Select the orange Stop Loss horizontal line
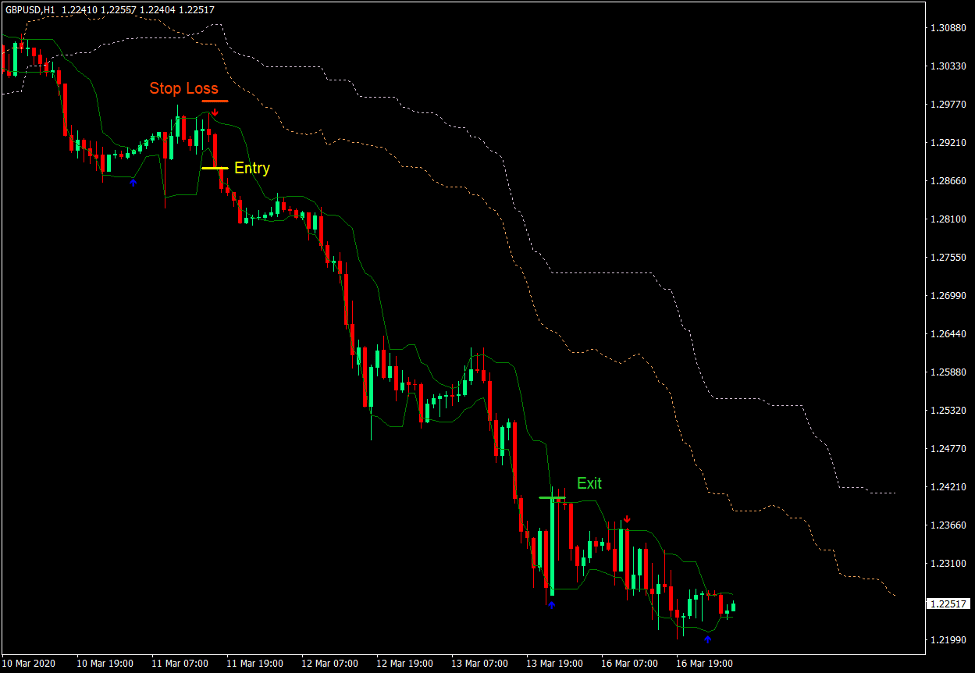This screenshot has height=675, width=977. point(214,100)
